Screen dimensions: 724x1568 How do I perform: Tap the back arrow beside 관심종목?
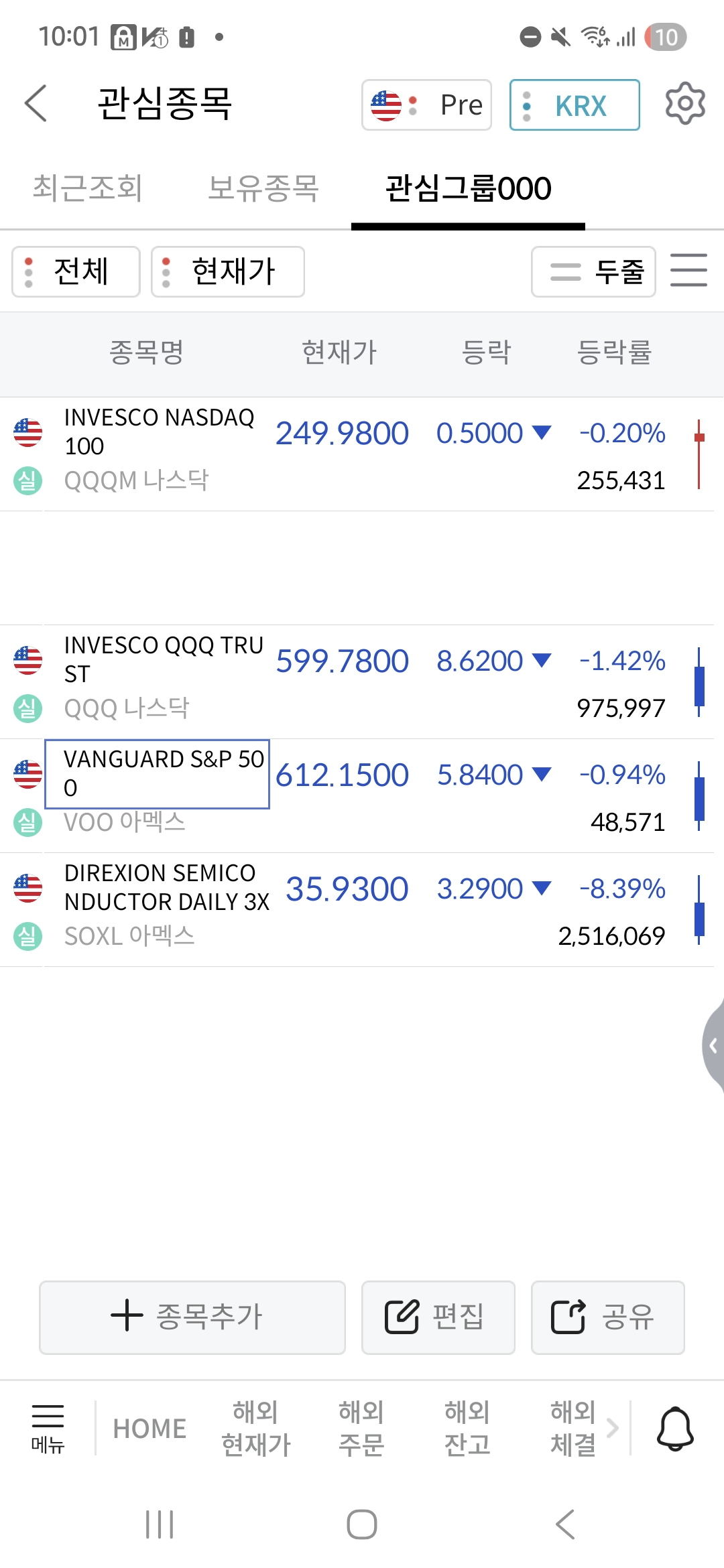coord(36,104)
